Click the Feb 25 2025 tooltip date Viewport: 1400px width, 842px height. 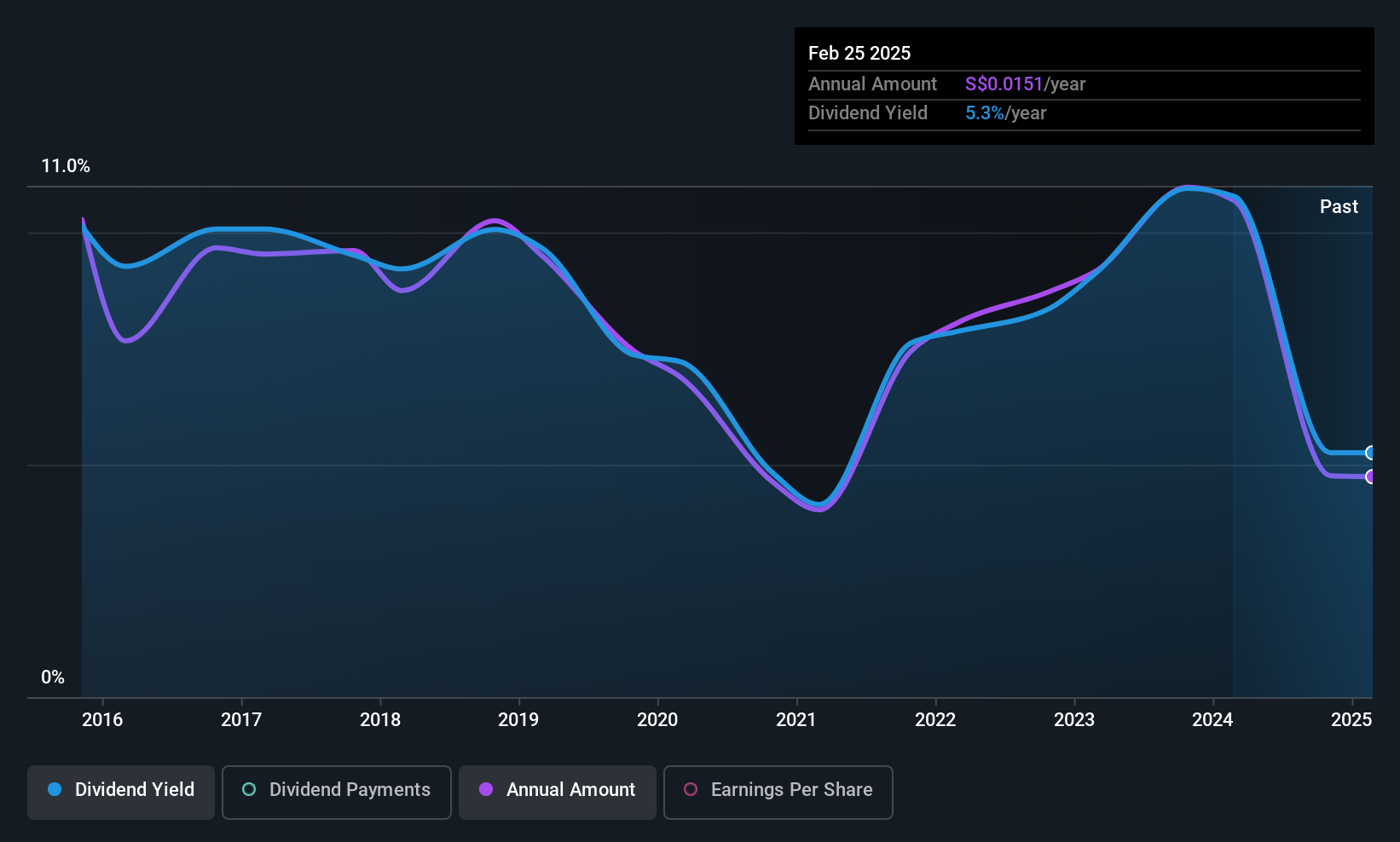tap(859, 53)
